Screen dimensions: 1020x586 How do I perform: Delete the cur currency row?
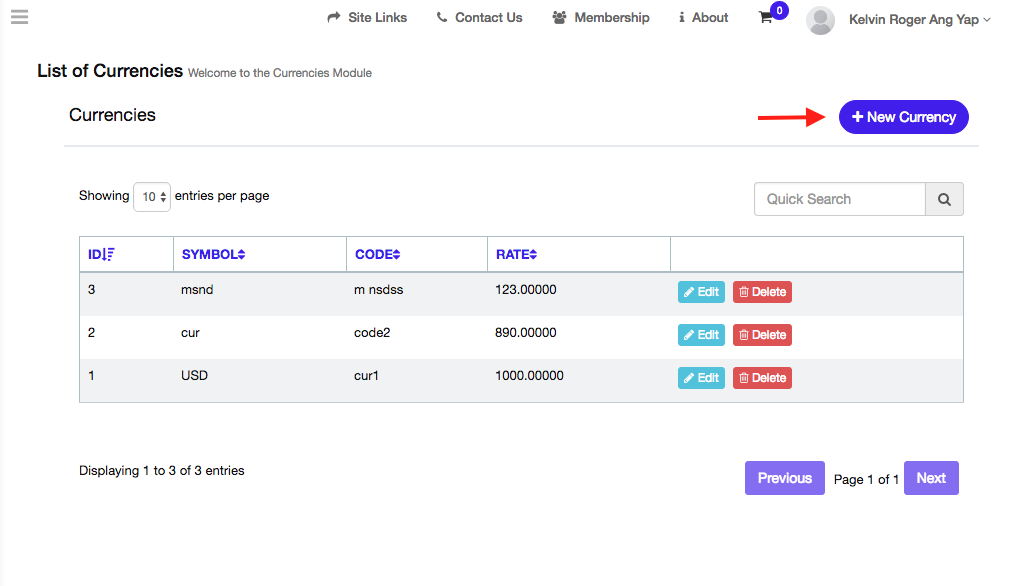[x=762, y=335]
